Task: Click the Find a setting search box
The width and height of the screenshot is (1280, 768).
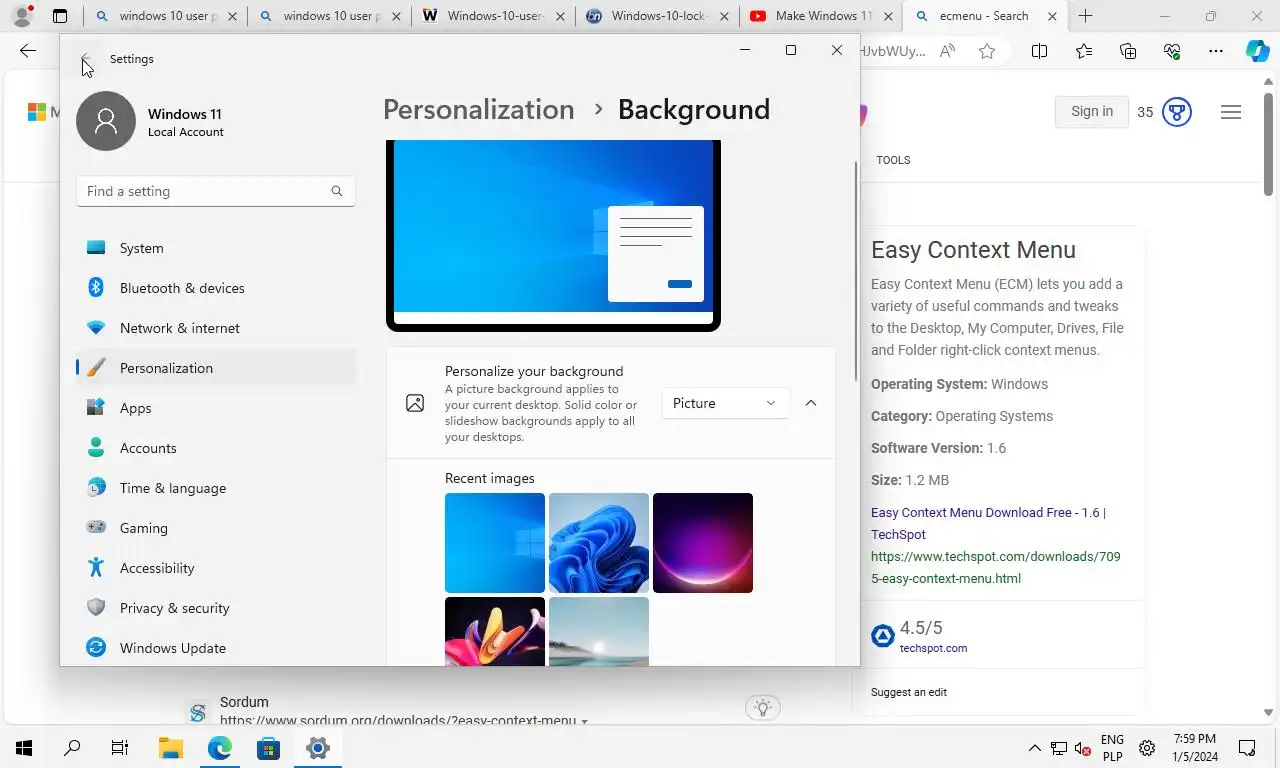Action: pyautogui.click(x=216, y=191)
